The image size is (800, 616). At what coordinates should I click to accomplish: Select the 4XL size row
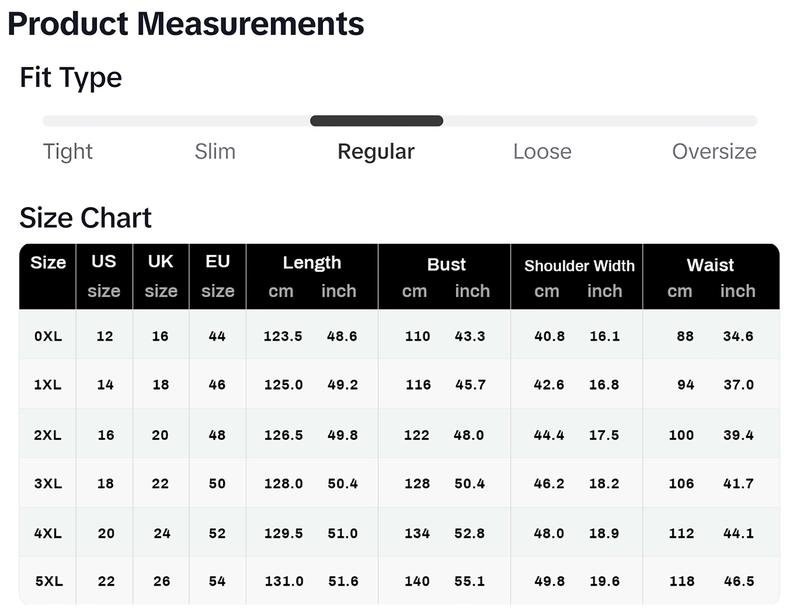pos(399,533)
